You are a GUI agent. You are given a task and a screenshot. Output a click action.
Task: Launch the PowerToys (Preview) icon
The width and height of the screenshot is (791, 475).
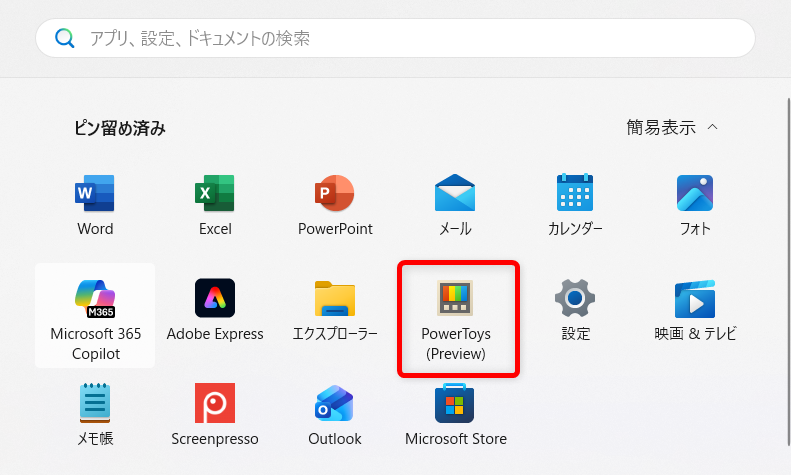[455, 298]
